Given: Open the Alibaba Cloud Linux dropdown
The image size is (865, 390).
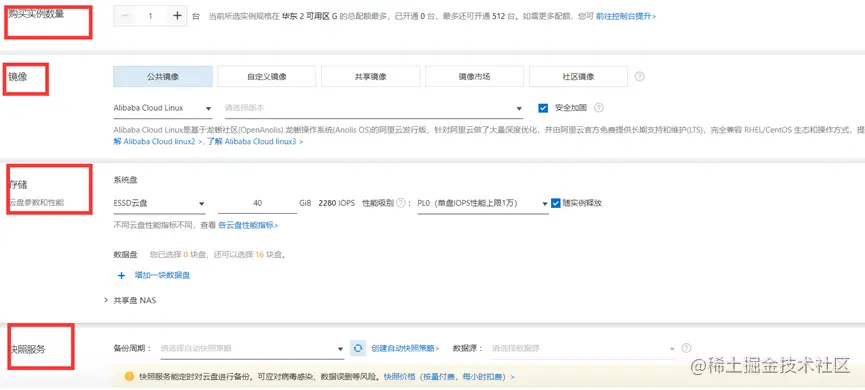Looking at the screenshot, I should [163, 108].
